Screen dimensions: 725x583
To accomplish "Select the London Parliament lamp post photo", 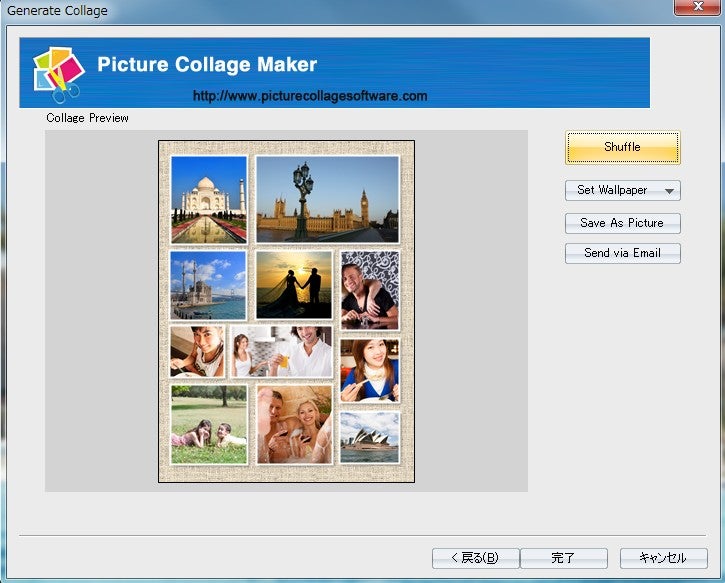I will point(327,199).
